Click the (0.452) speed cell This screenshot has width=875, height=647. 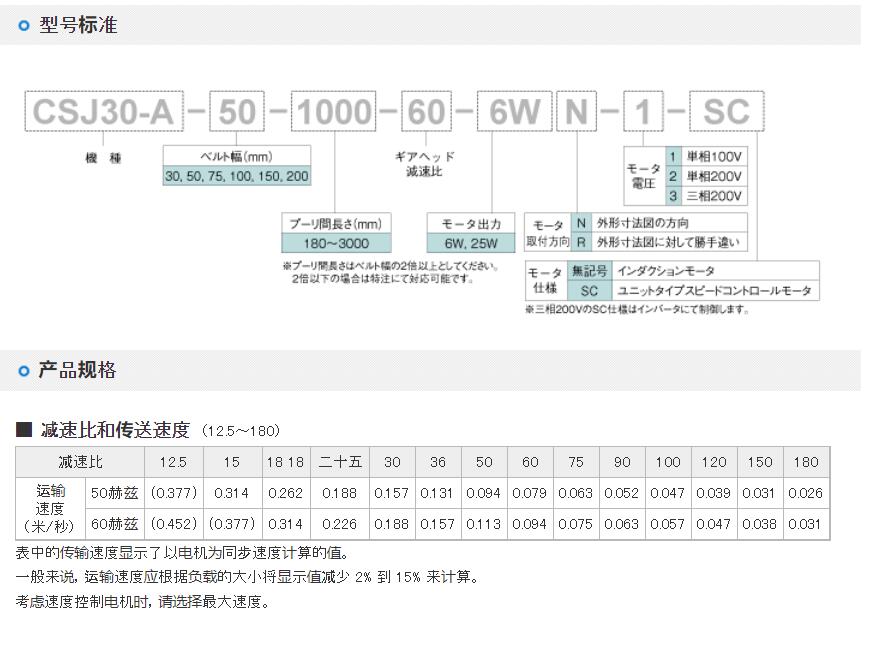click(x=174, y=524)
